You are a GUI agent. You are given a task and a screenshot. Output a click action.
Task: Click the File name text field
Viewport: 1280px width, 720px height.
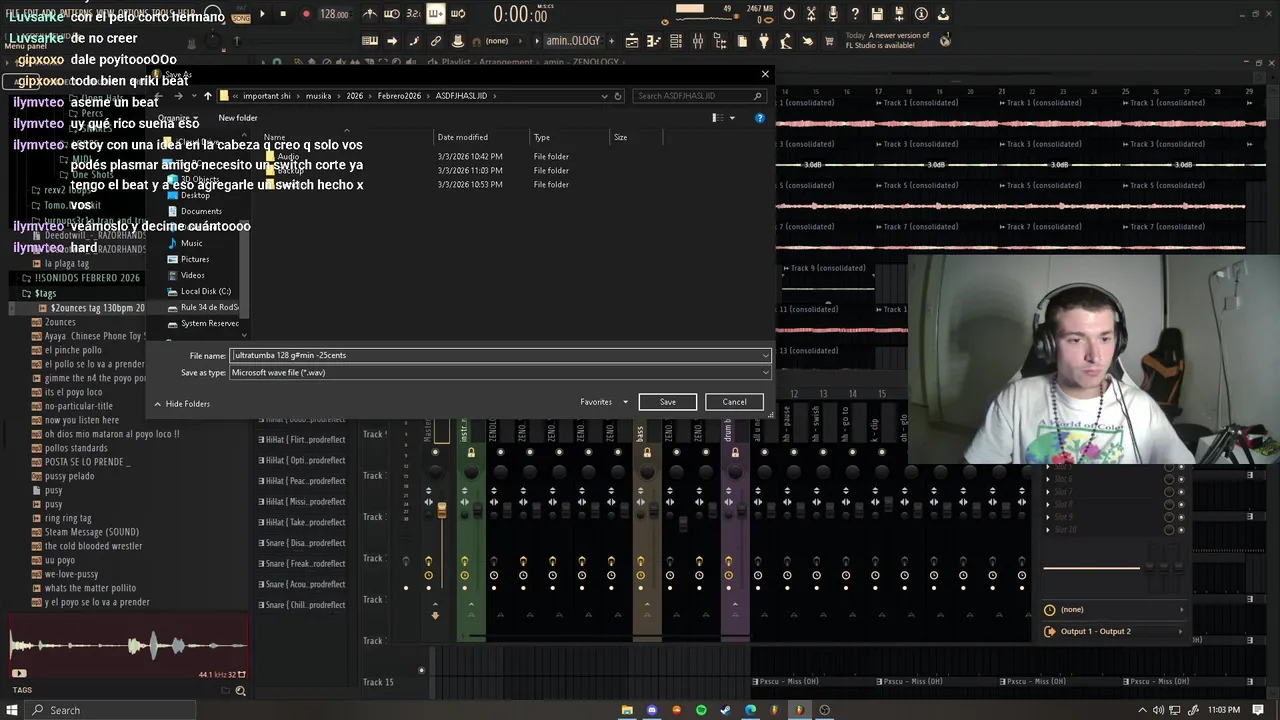click(x=500, y=355)
